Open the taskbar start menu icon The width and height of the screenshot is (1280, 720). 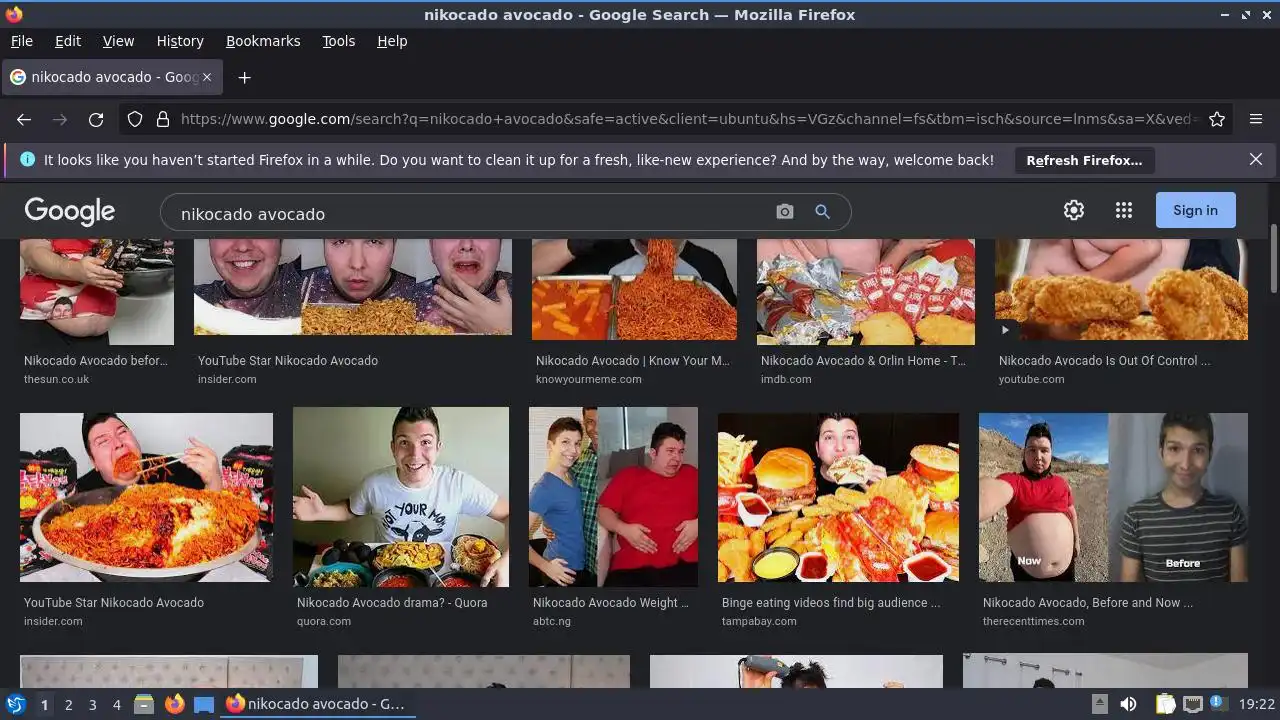(16, 704)
